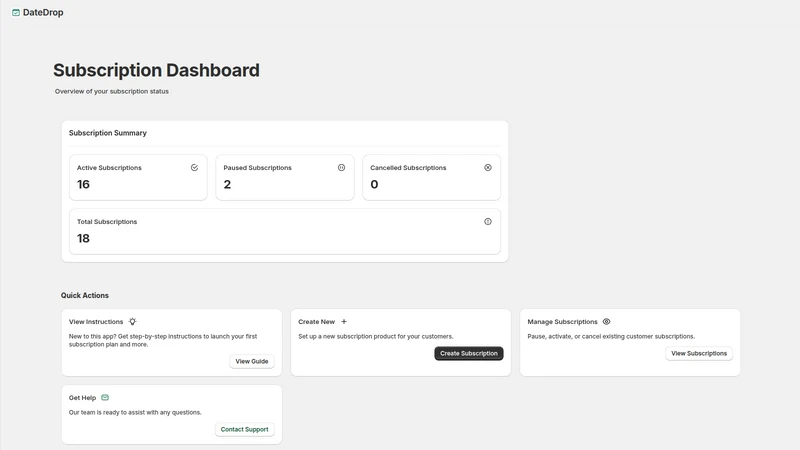Screen dimensions: 800x450
Task: Open the View Guide button
Action: [x=252, y=361]
